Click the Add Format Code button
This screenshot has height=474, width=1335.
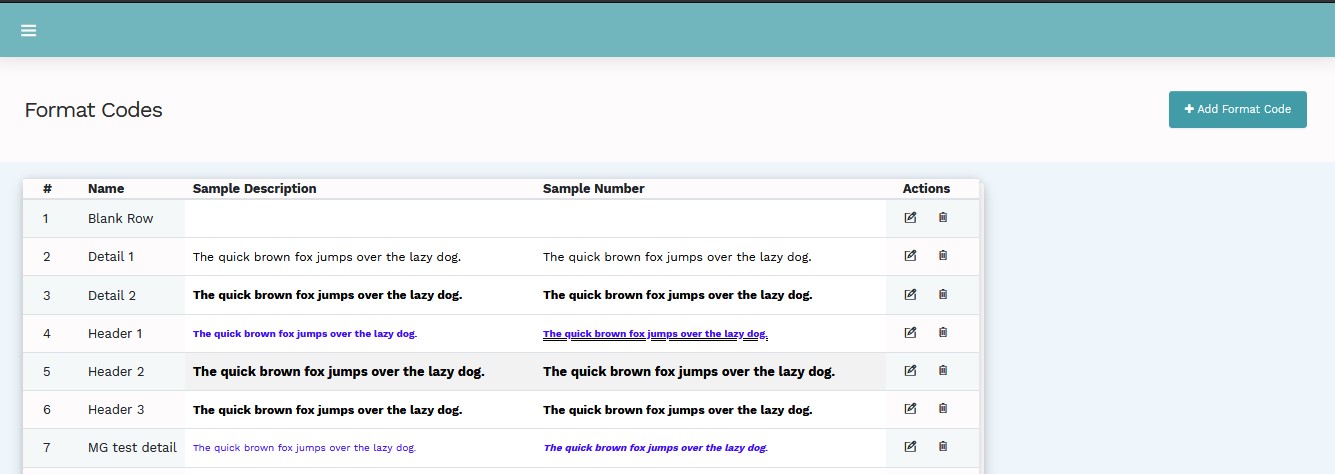pos(1237,109)
